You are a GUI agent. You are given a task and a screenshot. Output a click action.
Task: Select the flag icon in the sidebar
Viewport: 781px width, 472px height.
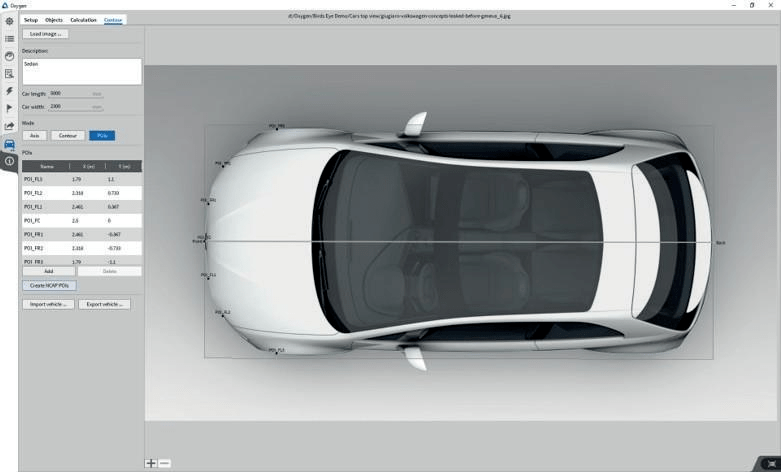pyautogui.click(x=9, y=108)
